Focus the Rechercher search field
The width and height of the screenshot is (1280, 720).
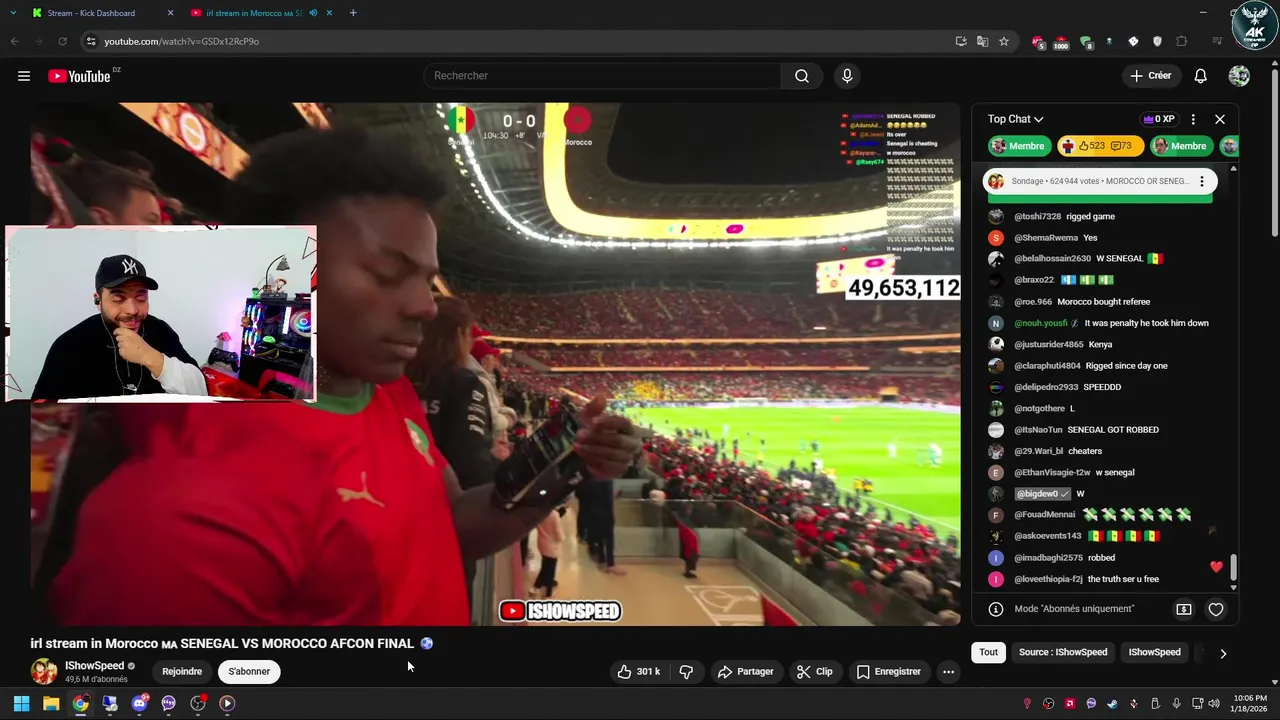[603, 76]
